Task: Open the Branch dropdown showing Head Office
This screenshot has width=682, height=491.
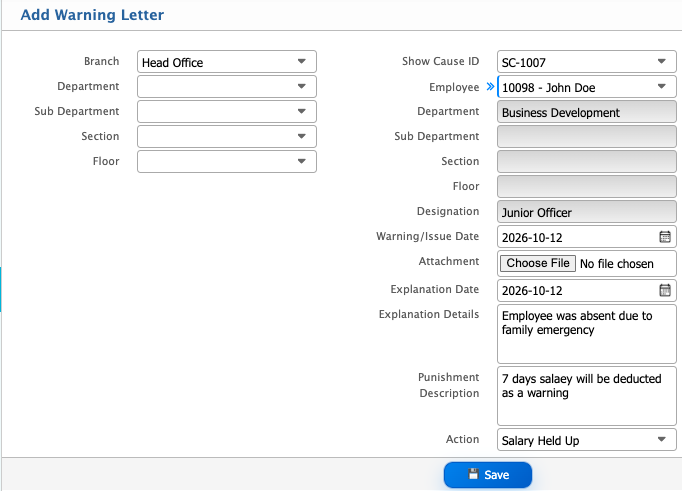Action: [227, 62]
